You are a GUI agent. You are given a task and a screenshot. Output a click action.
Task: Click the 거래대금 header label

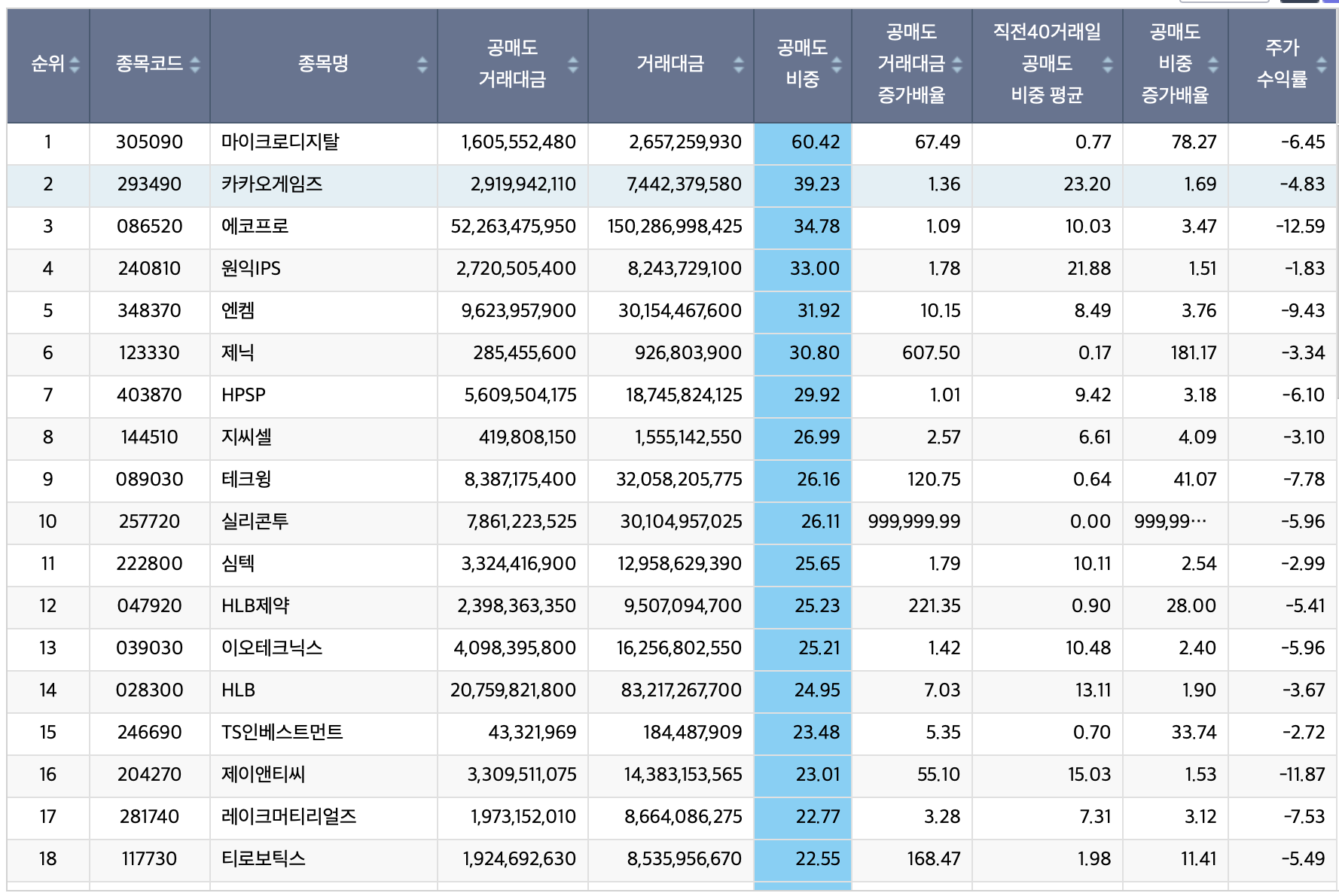coord(670,64)
